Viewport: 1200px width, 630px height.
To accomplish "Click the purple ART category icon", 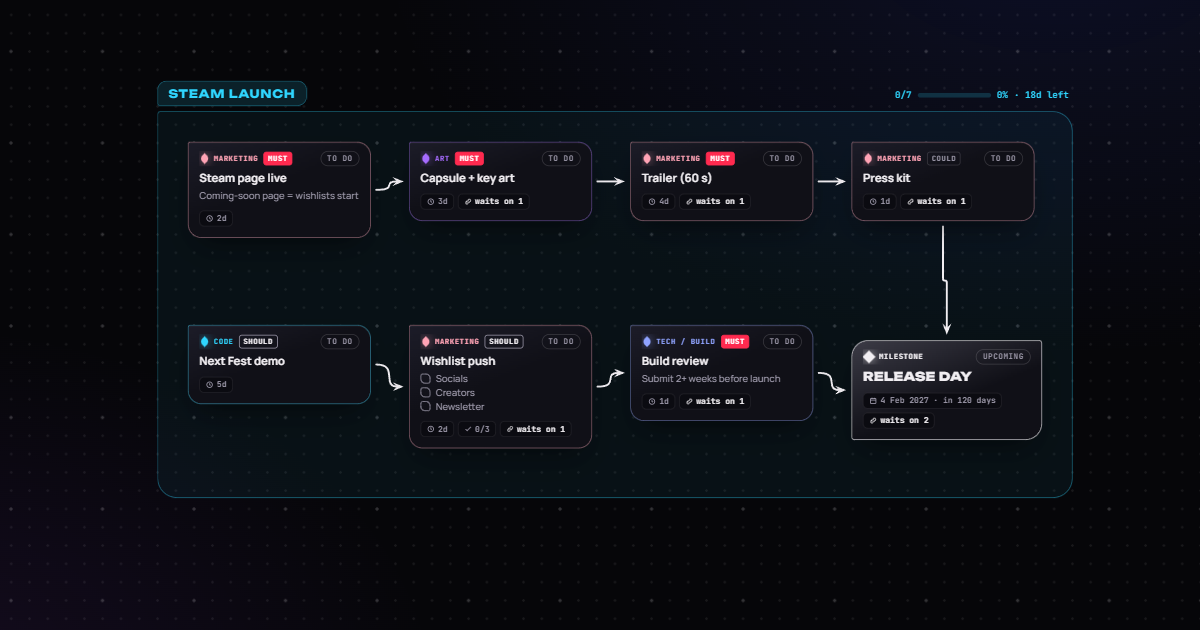I will pyautogui.click(x=426, y=158).
